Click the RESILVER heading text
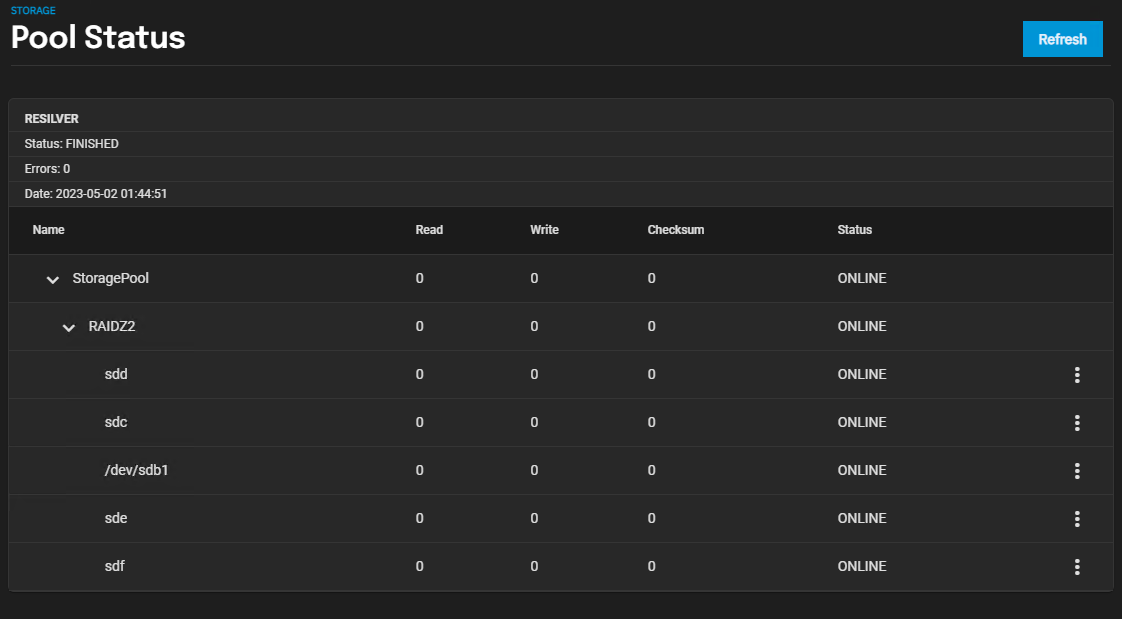The width and height of the screenshot is (1122, 619). click(x=52, y=119)
